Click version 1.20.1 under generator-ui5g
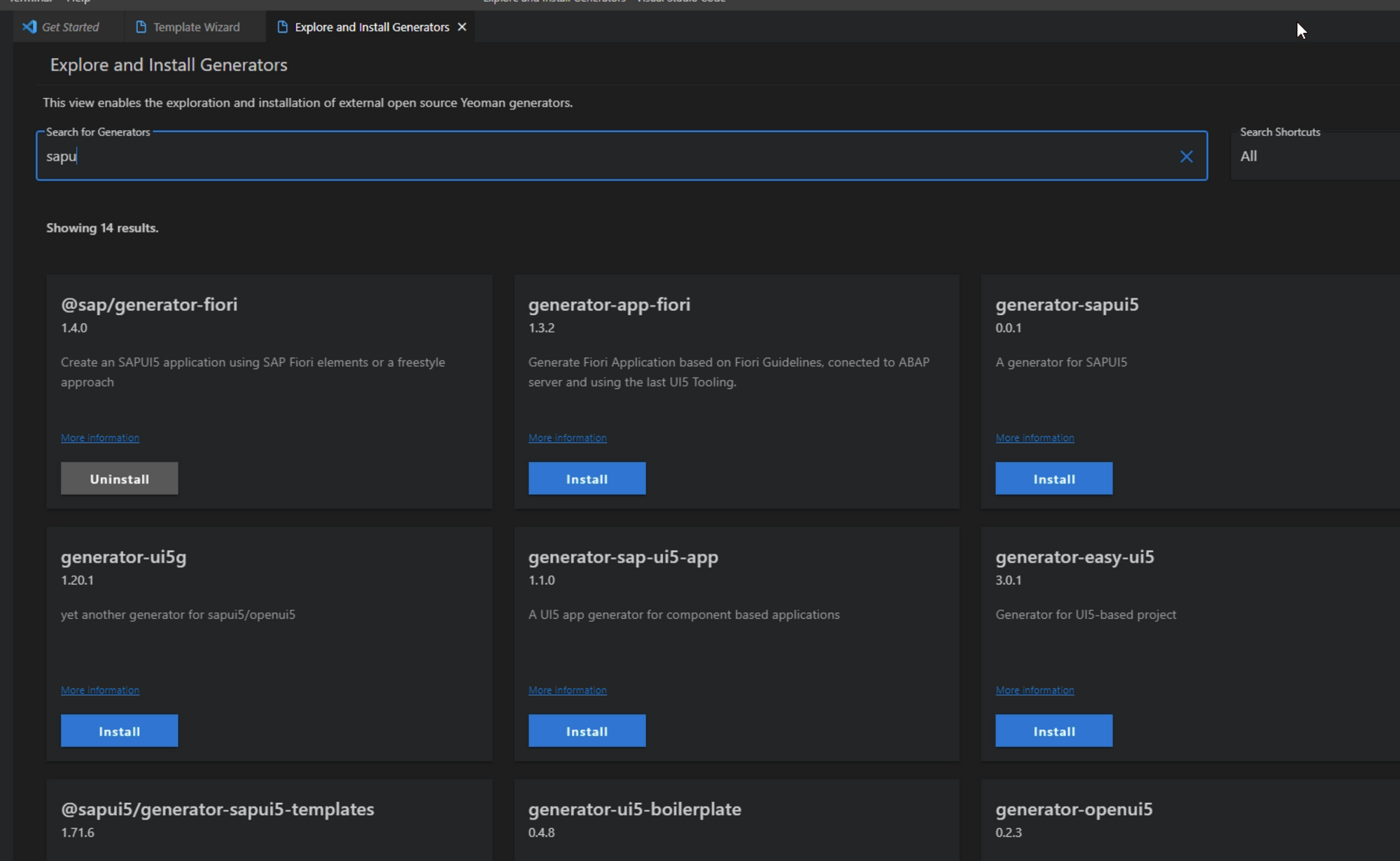 pos(77,580)
